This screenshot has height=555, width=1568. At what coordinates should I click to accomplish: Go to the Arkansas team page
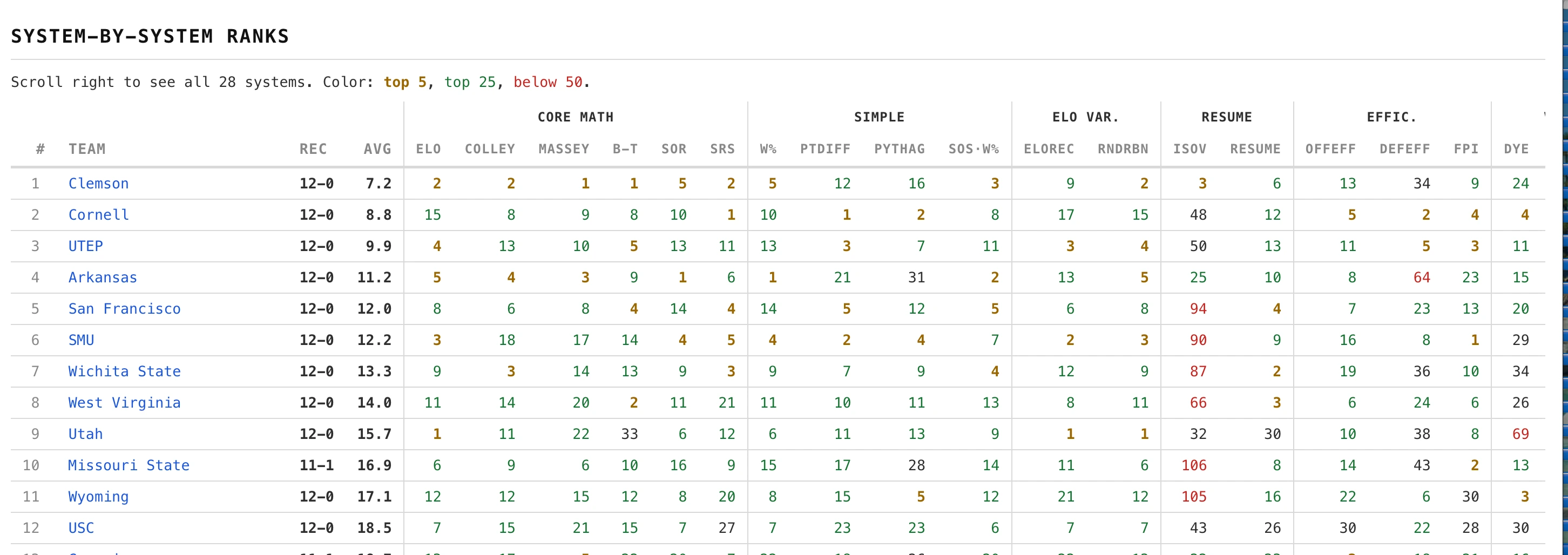(102, 277)
